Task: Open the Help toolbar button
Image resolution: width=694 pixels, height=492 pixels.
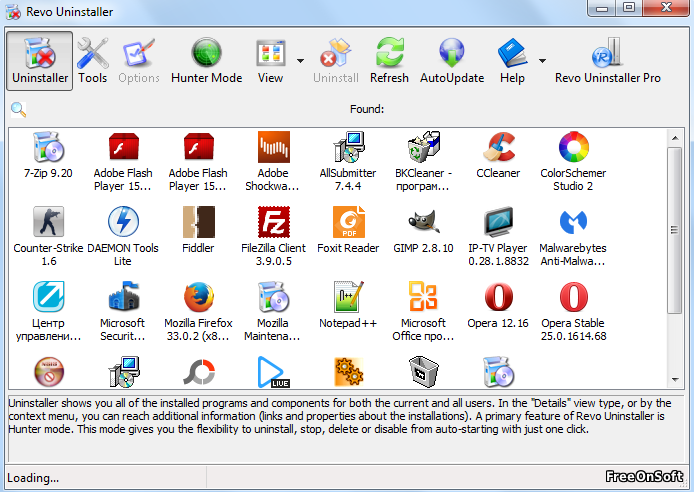Action: click(x=512, y=61)
